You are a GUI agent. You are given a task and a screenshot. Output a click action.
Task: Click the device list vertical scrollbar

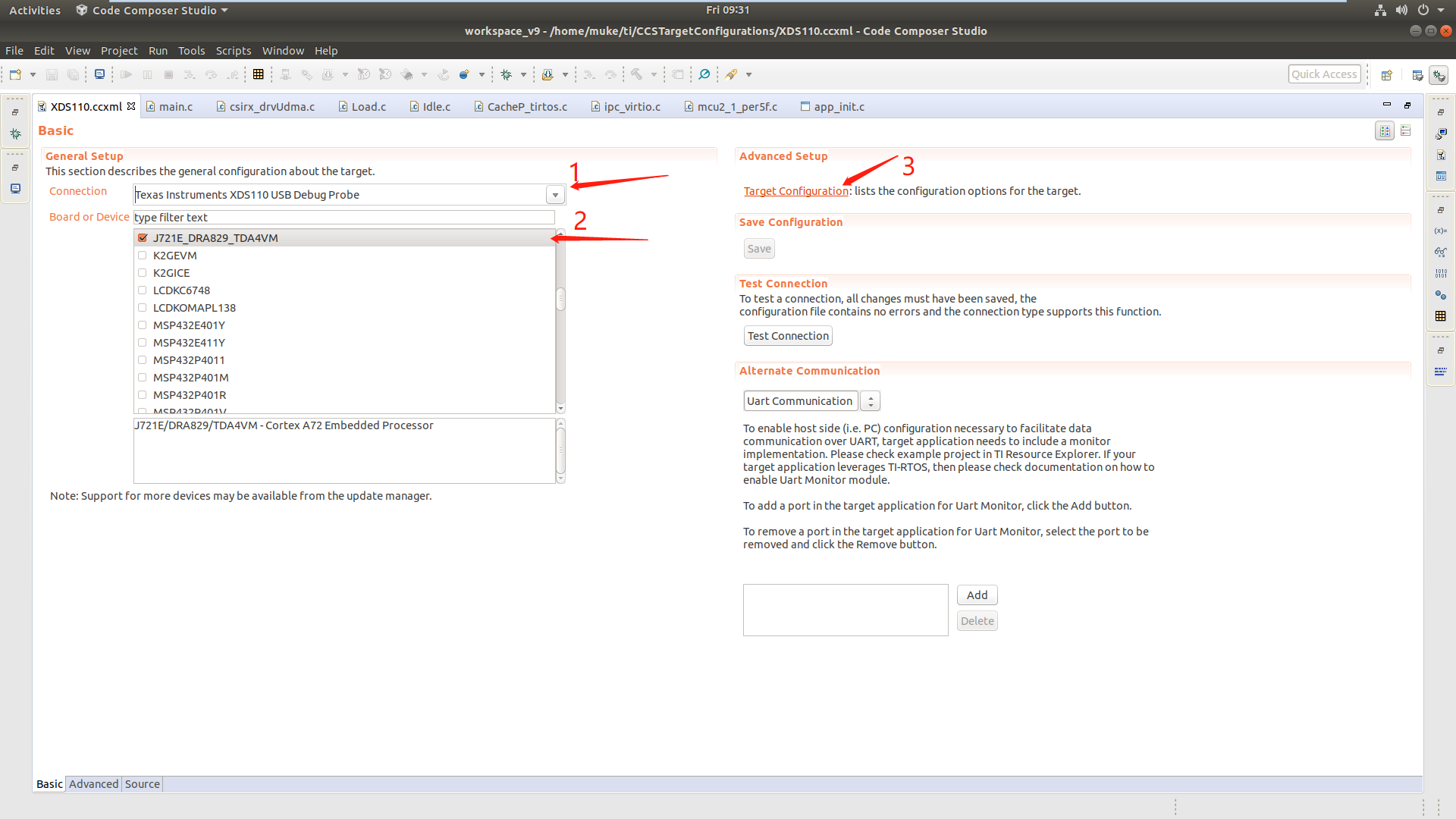pyautogui.click(x=560, y=322)
